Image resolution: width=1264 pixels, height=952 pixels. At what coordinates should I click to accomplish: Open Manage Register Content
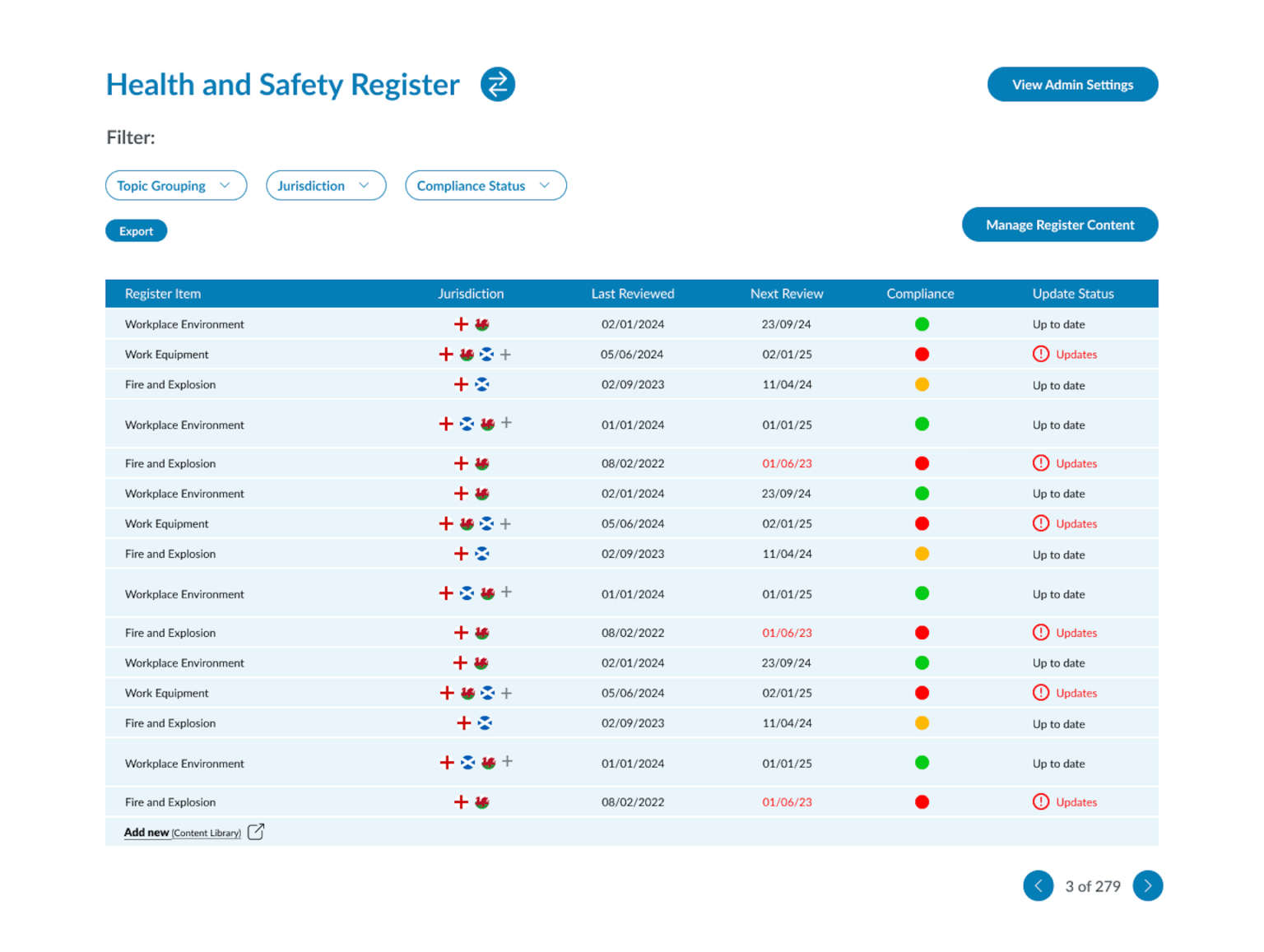1059,225
